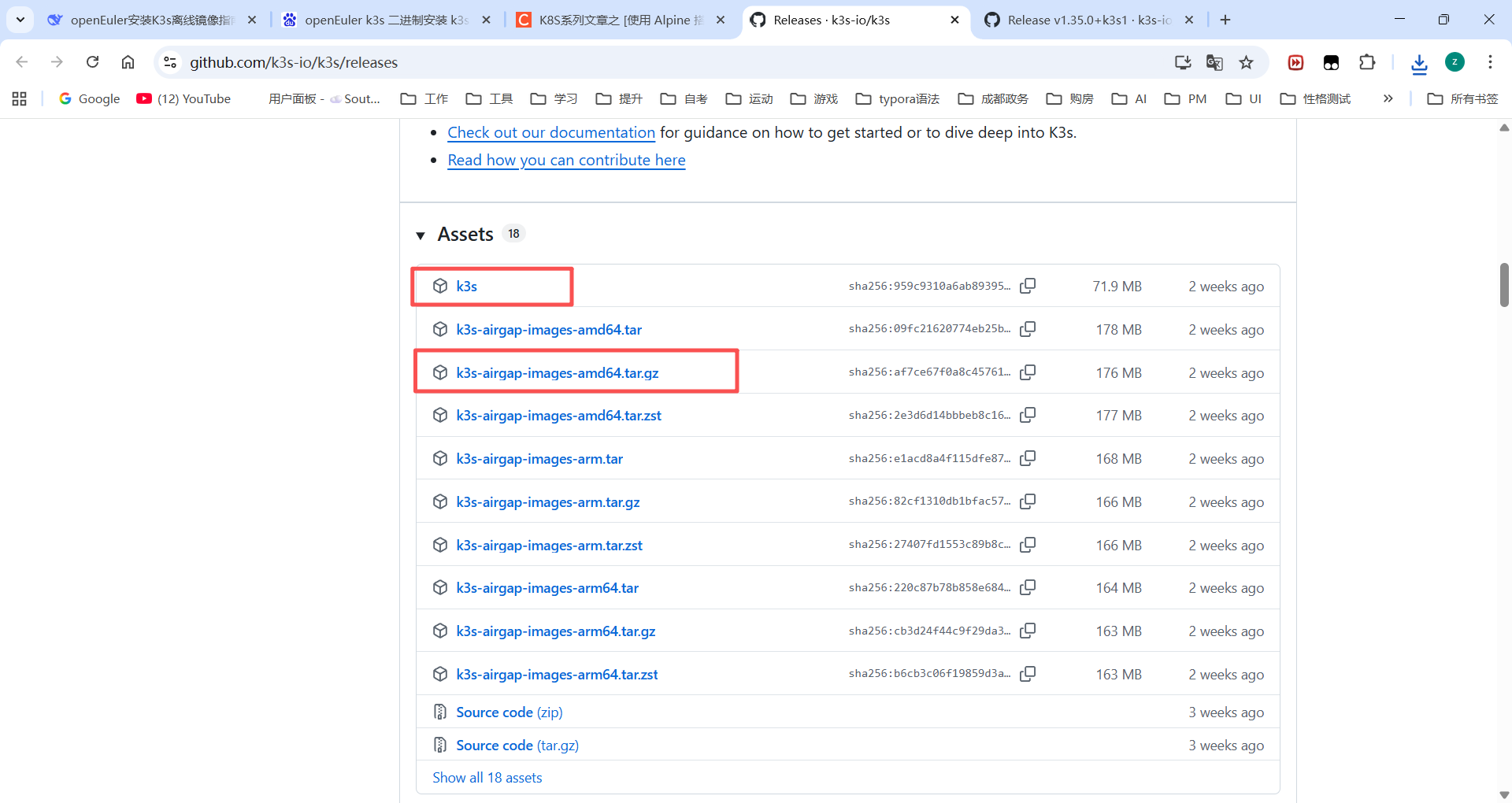
Task: Click the translate page icon
Action: [x=1214, y=62]
